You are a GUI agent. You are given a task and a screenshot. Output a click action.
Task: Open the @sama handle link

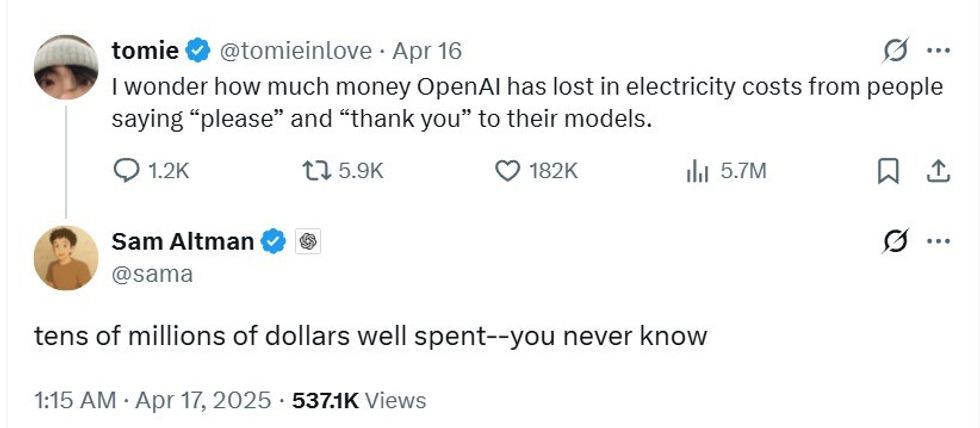point(152,273)
